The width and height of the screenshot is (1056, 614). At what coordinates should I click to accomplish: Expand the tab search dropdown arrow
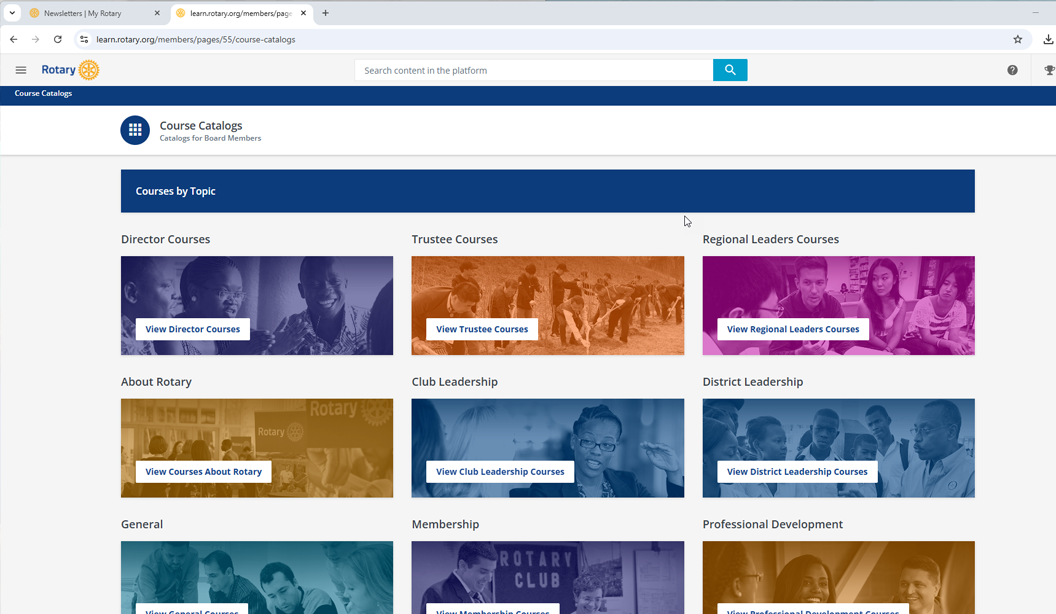12,13
